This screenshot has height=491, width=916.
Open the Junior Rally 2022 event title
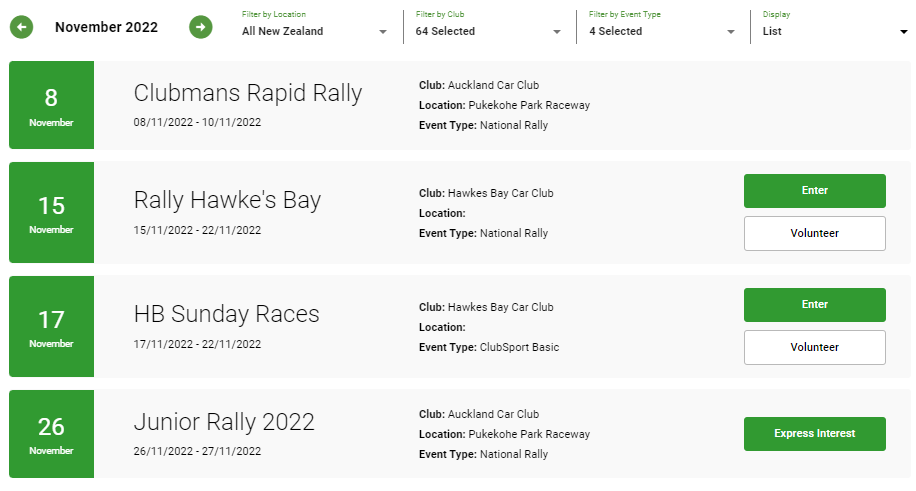click(224, 421)
